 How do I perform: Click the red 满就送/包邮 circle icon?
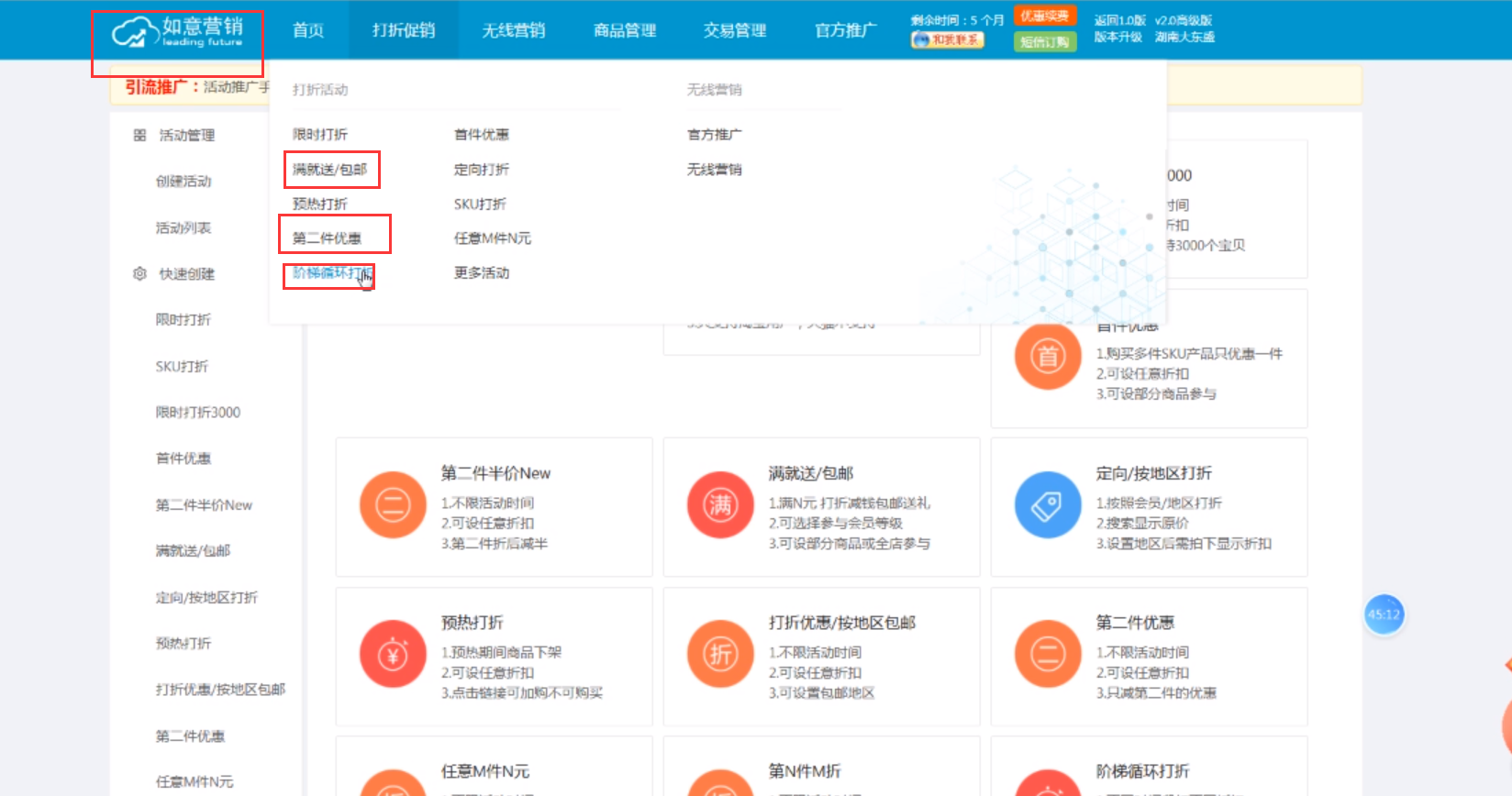click(x=720, y=505)
